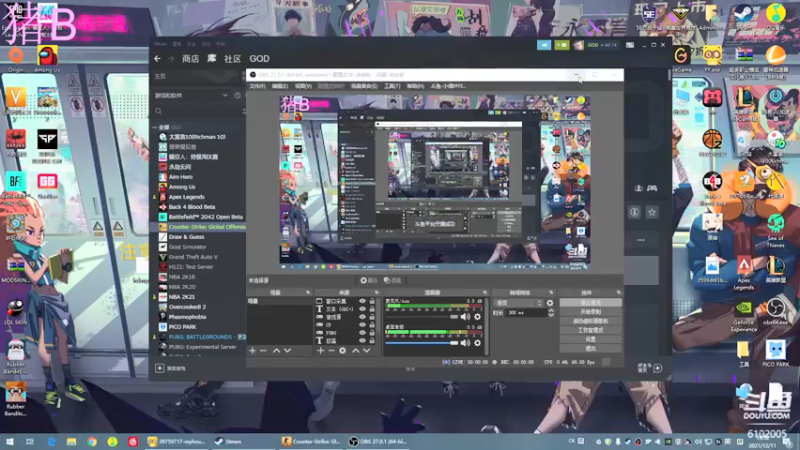Open OBS 设置 button
Viewport: 800px width, 450px height.
pos(590,339)
